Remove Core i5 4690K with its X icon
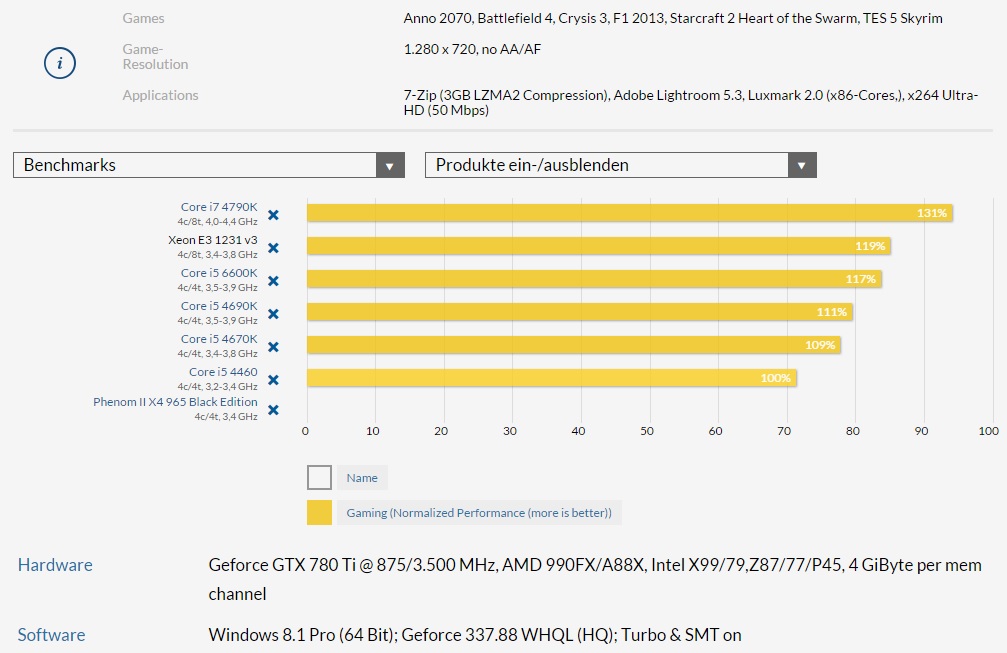The height and width of the screenshot is (653, 1007). [273, 314]
